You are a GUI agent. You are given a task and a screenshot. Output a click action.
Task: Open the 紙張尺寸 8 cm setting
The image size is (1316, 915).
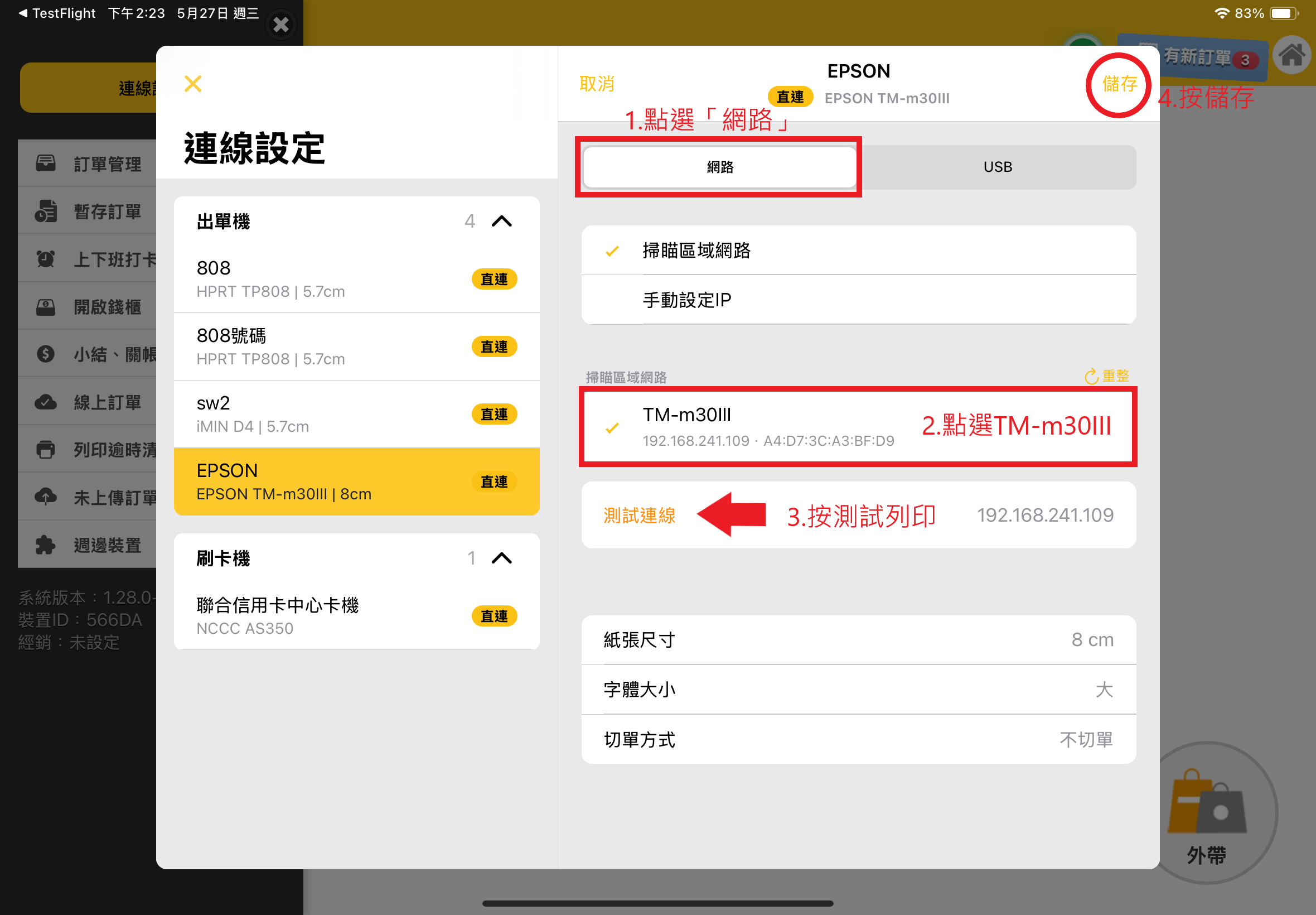tap(858, 640)
